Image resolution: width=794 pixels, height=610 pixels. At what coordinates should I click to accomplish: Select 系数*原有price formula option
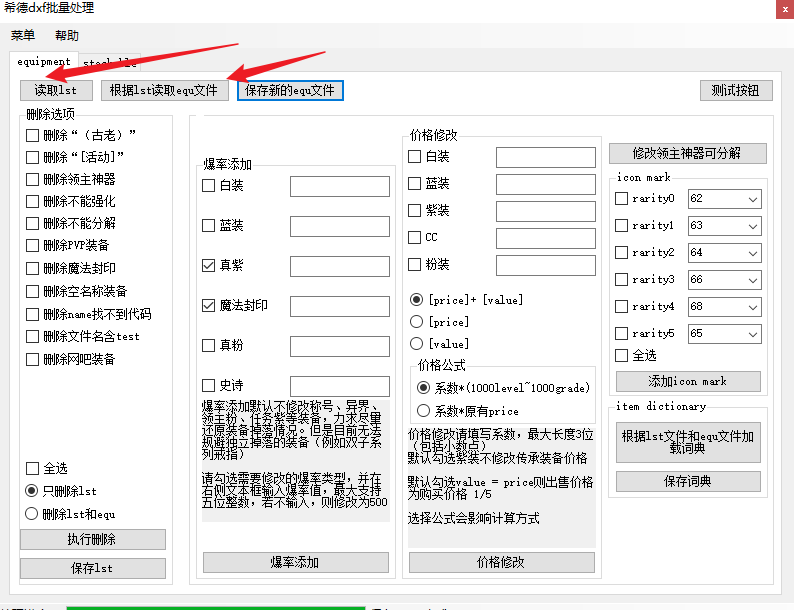(x=424, y=410)
